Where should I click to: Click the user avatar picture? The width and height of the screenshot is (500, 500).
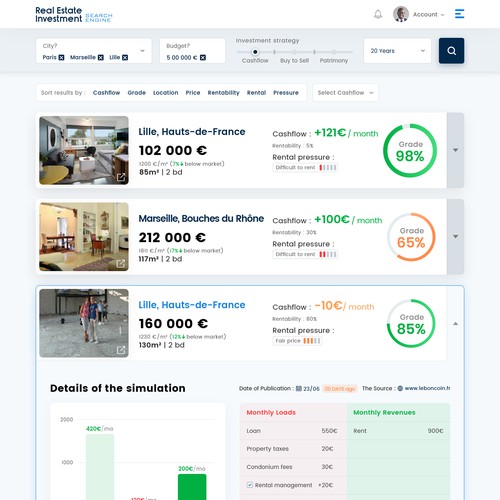(x=401, y=14)
